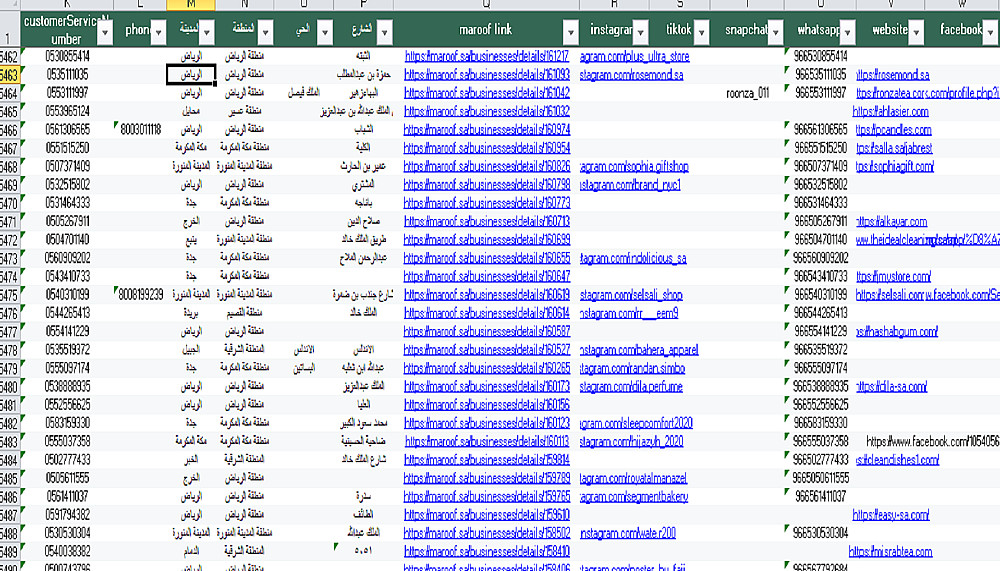Select the www.facebook.com text cell in row 5483
1000x571 pixels.
click(x=932, y=441)
